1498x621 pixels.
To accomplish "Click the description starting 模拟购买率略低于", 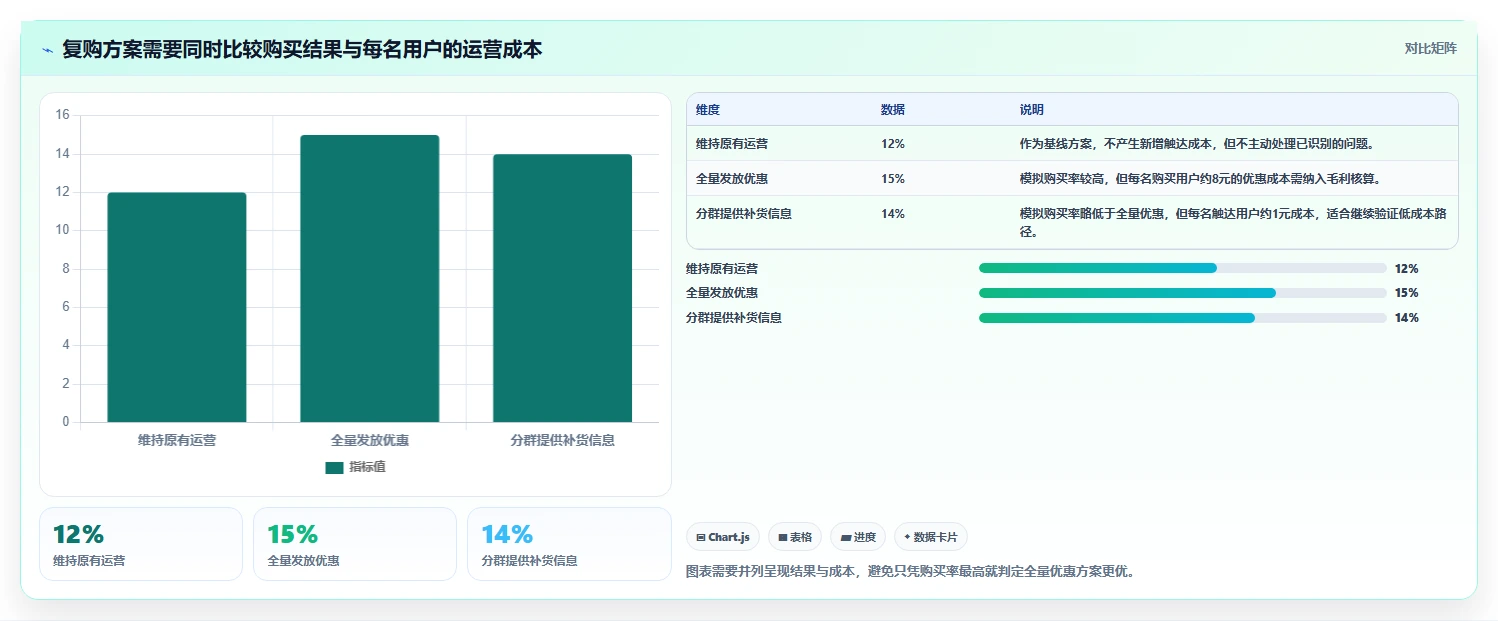I will [x=1232, y=222].
